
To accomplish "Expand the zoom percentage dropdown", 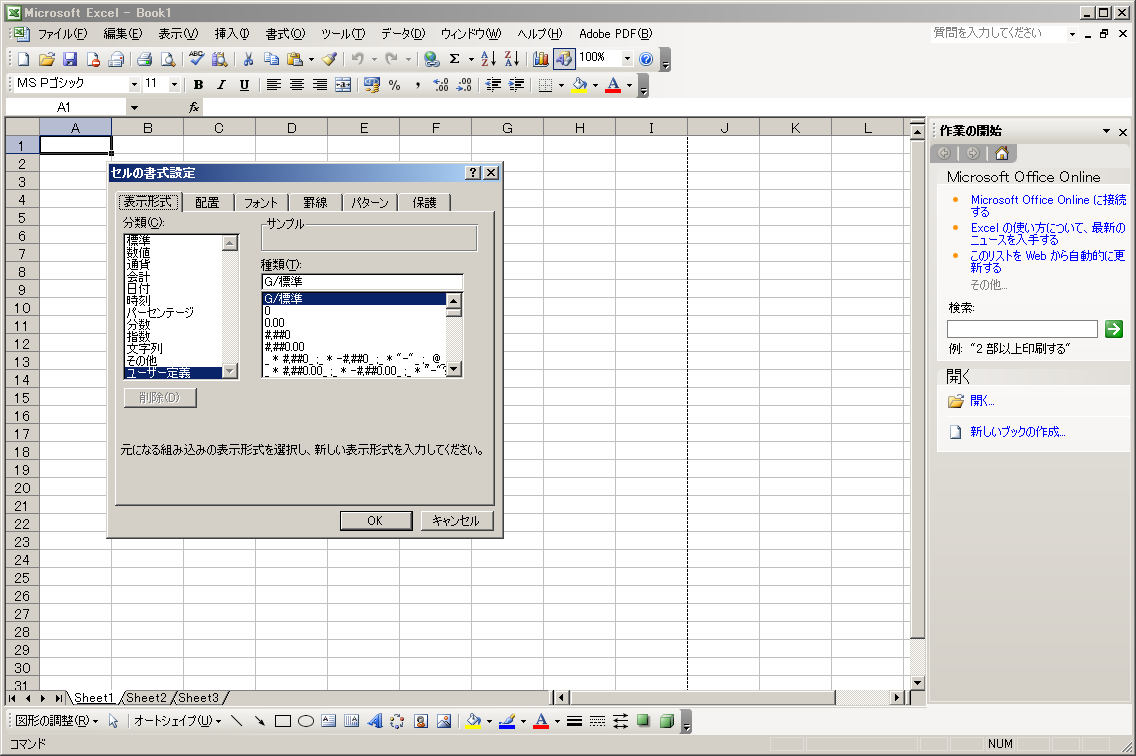I will pos(627,59).
